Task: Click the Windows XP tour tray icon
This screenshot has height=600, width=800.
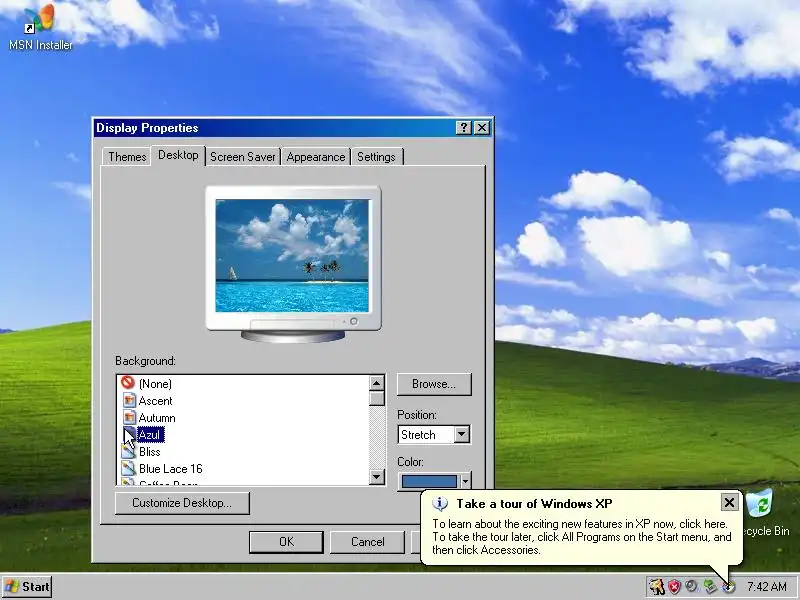Action: 729,587
